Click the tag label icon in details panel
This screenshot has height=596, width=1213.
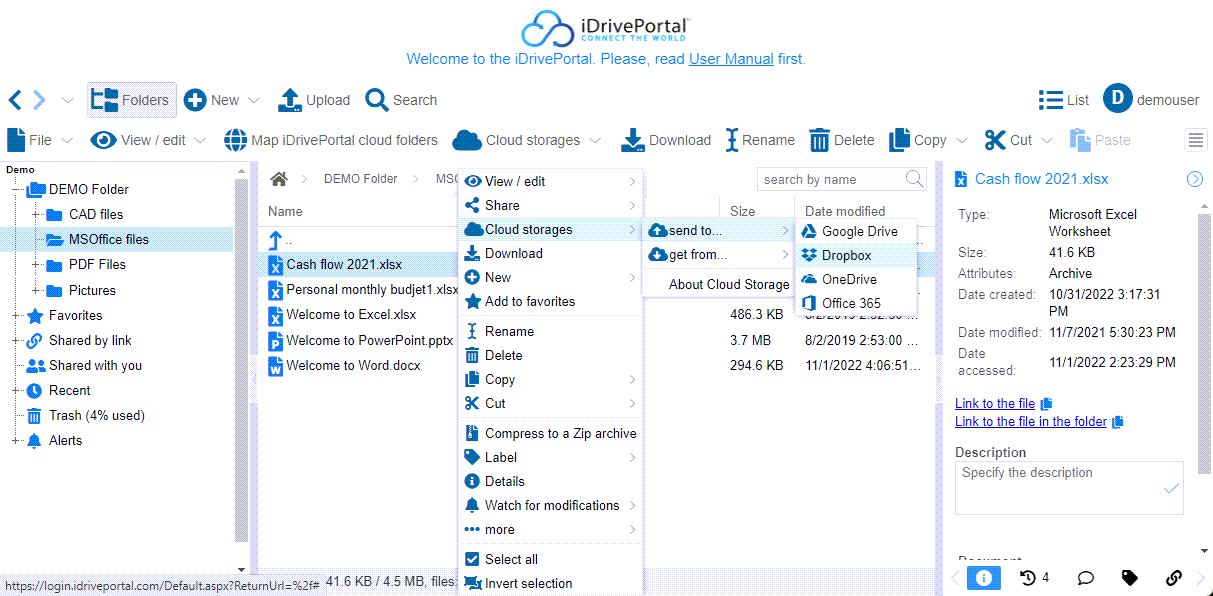[x=1129, y=578]
